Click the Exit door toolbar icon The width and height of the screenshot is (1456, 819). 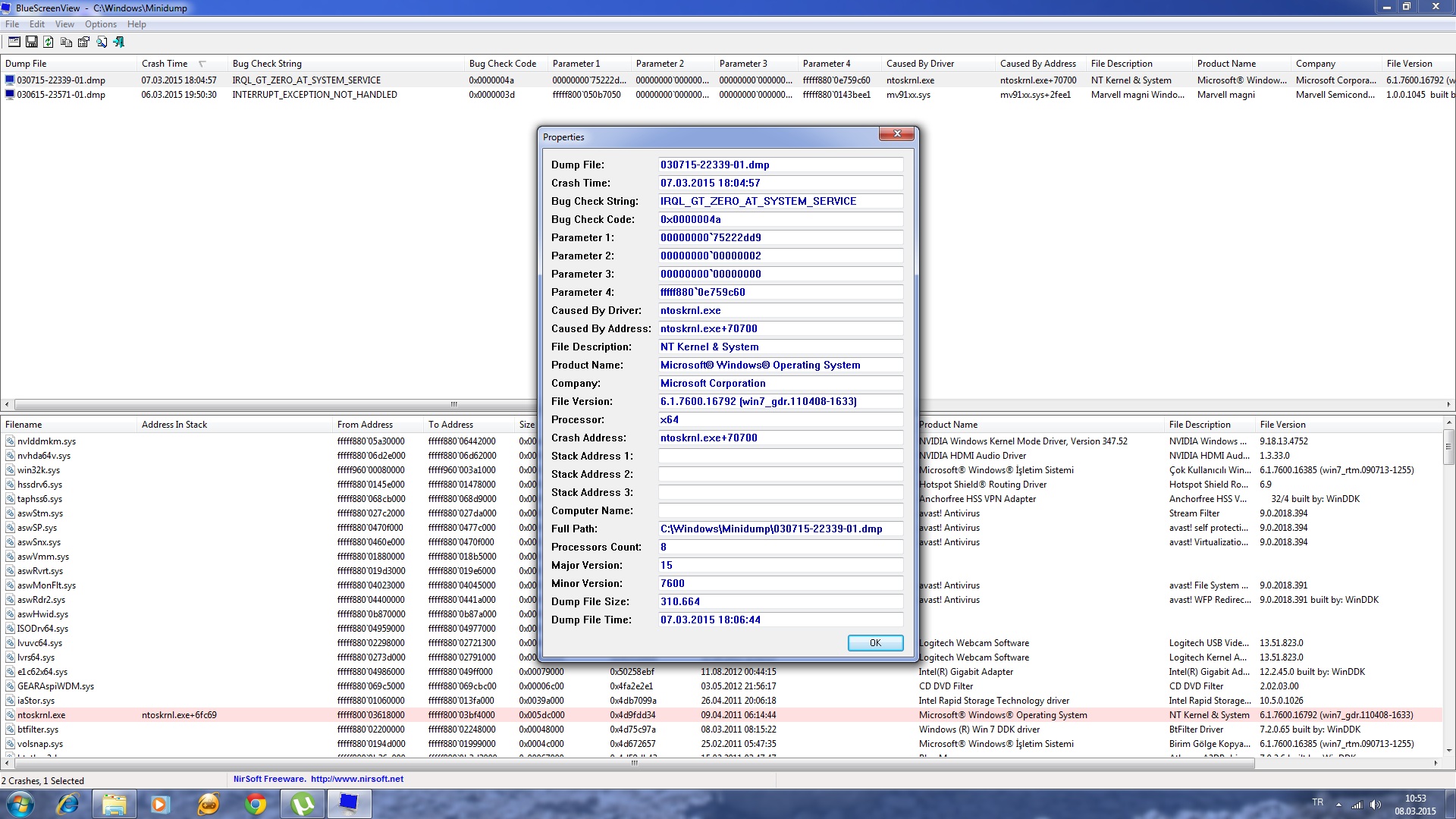(x=119, y=42)
